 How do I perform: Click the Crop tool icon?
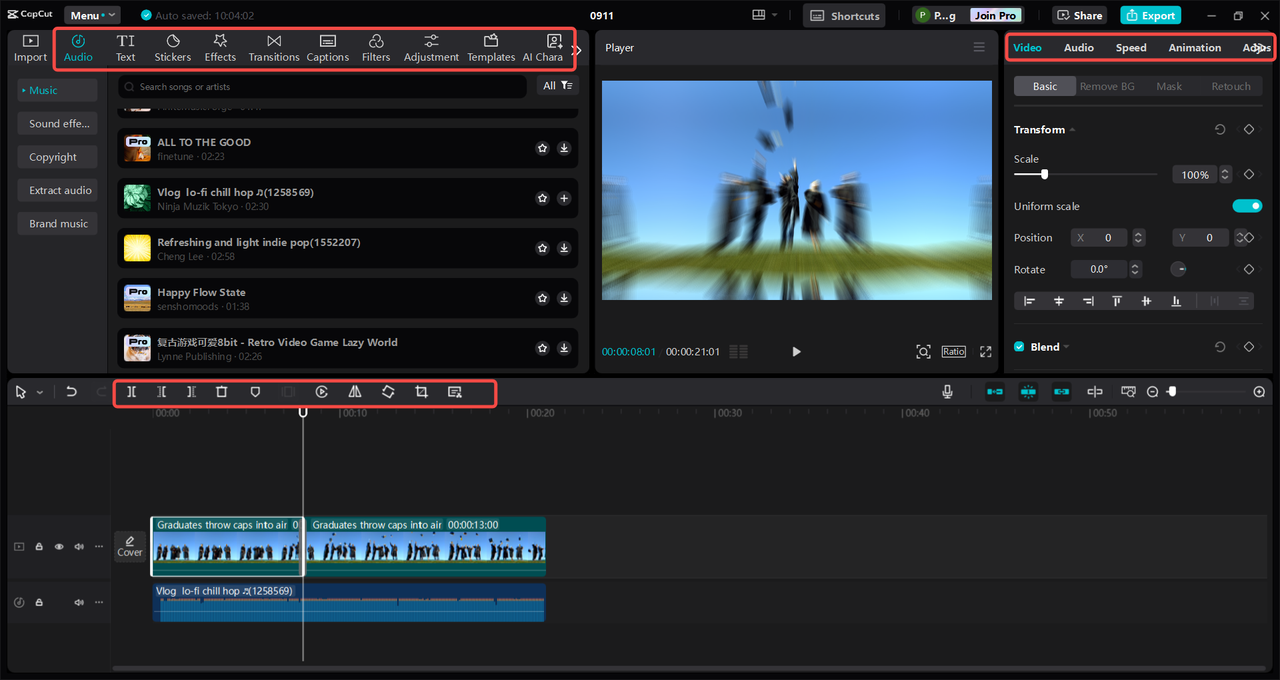pyautogui.click(x=421, y=392)
